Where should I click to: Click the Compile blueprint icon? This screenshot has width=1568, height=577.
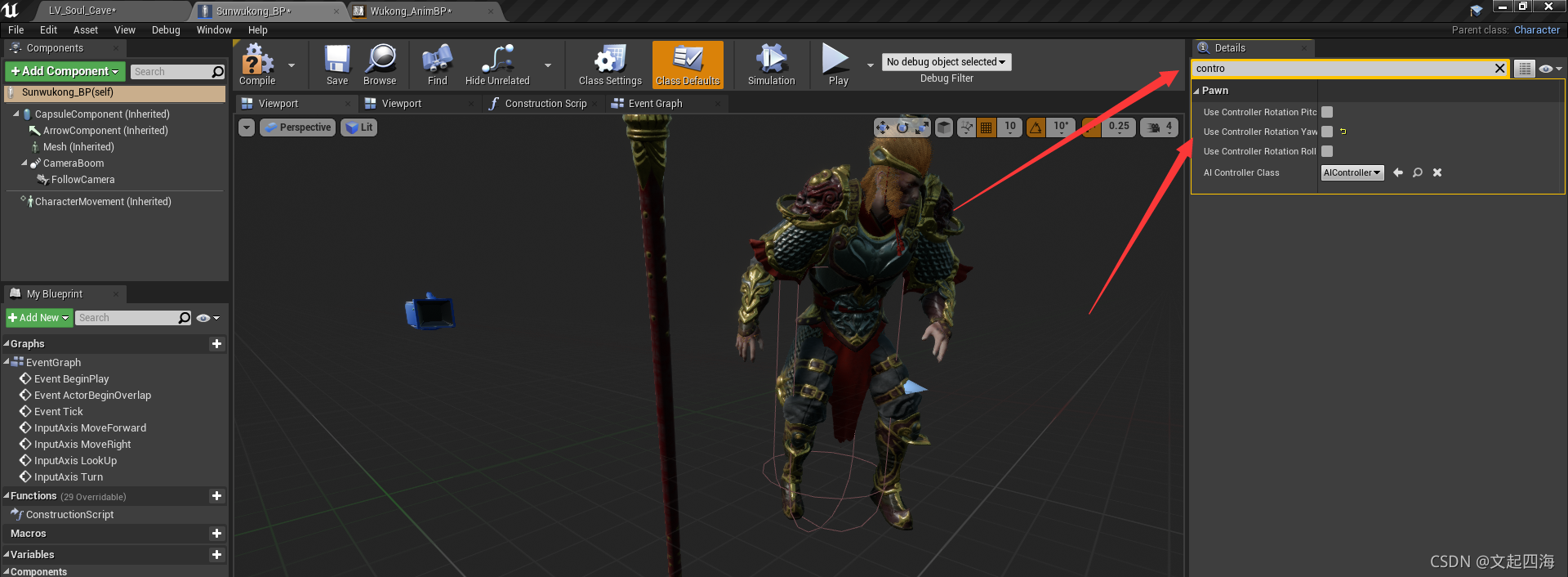point(256,65)
